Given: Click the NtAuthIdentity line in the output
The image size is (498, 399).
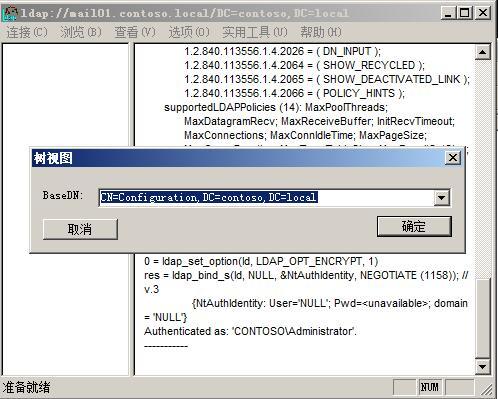Looking at the screenshot, I should coord(330,303).
